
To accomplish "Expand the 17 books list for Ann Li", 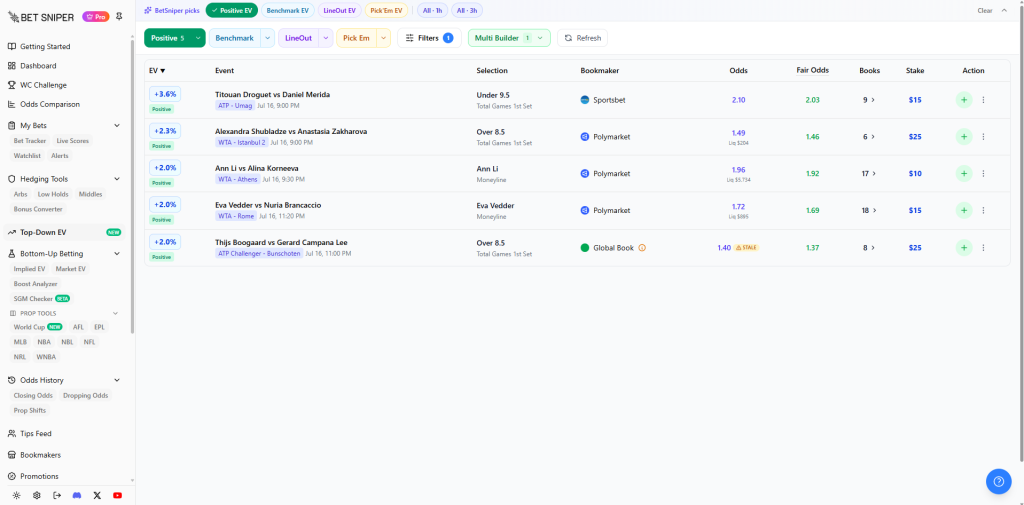I will (869, 173).
